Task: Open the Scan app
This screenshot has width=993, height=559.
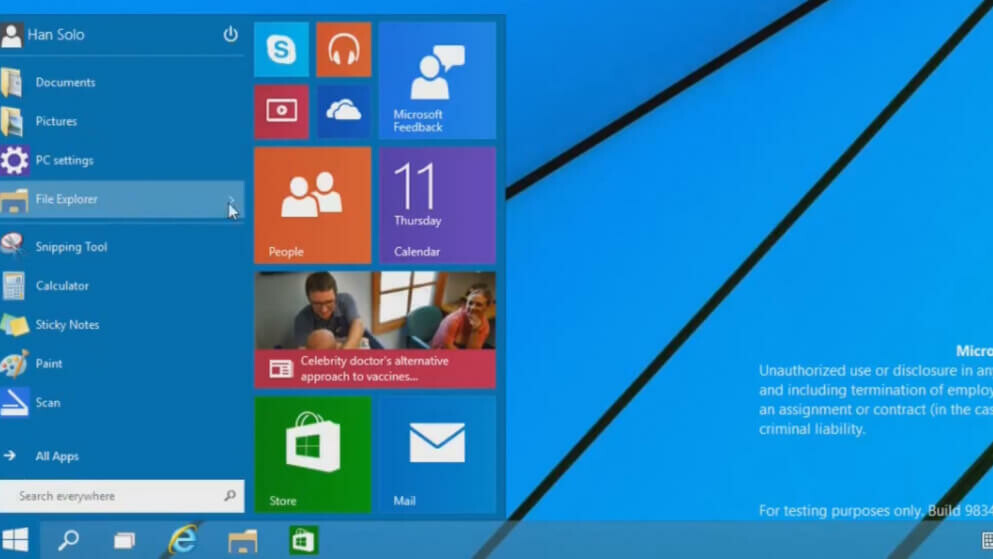Action: tap(122, 403)
